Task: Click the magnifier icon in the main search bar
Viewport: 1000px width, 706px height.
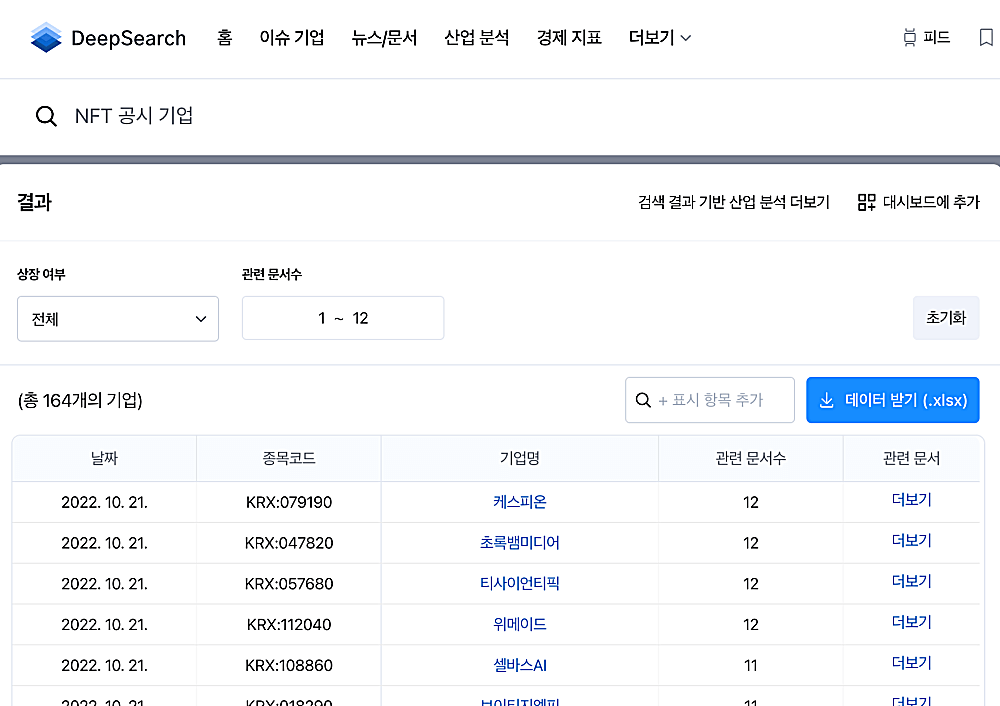Action: pos(46,116)
